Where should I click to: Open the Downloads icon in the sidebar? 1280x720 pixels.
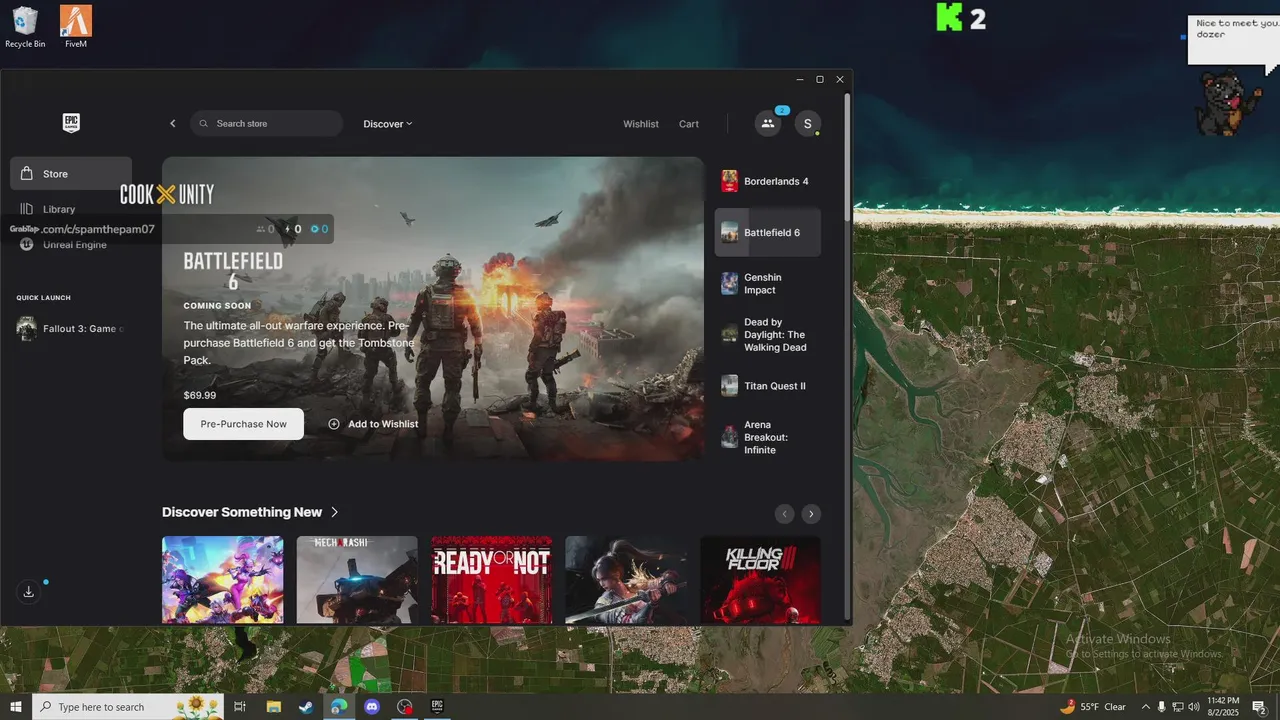point(29,592)
